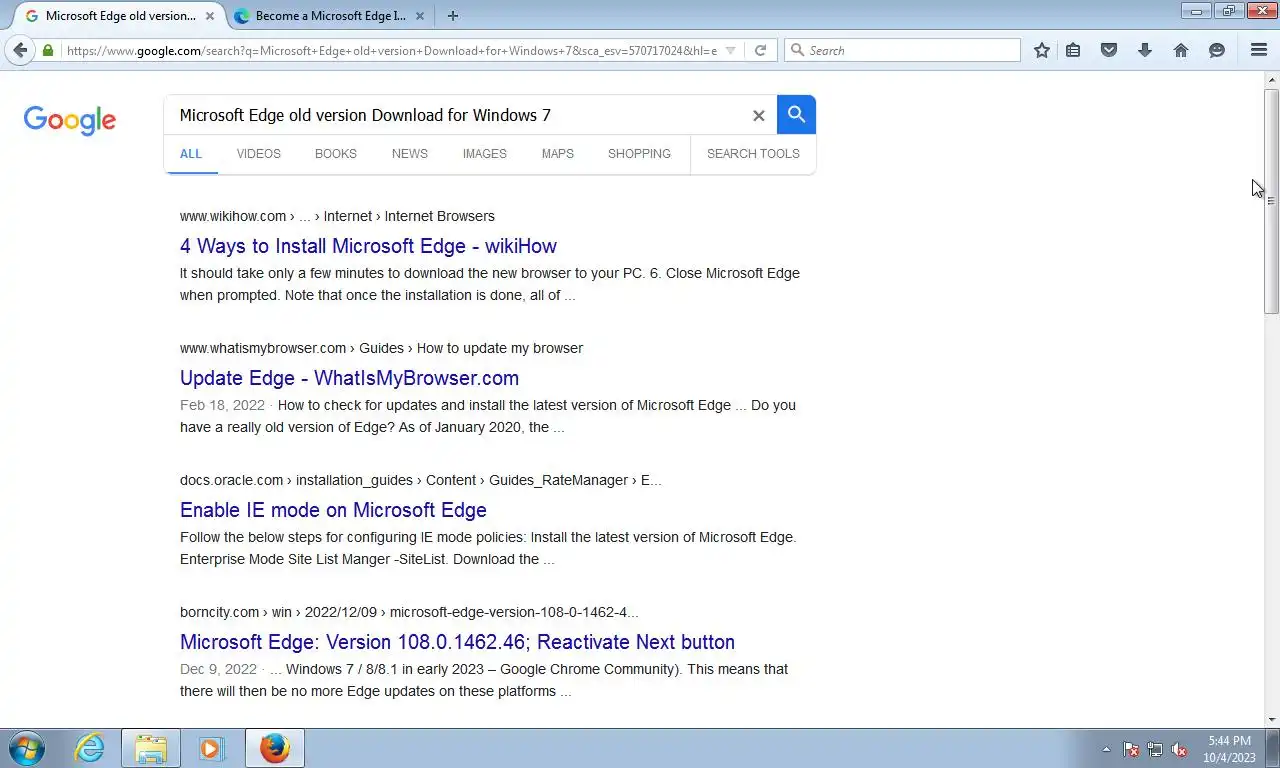Select the ALL results tab

190,154
